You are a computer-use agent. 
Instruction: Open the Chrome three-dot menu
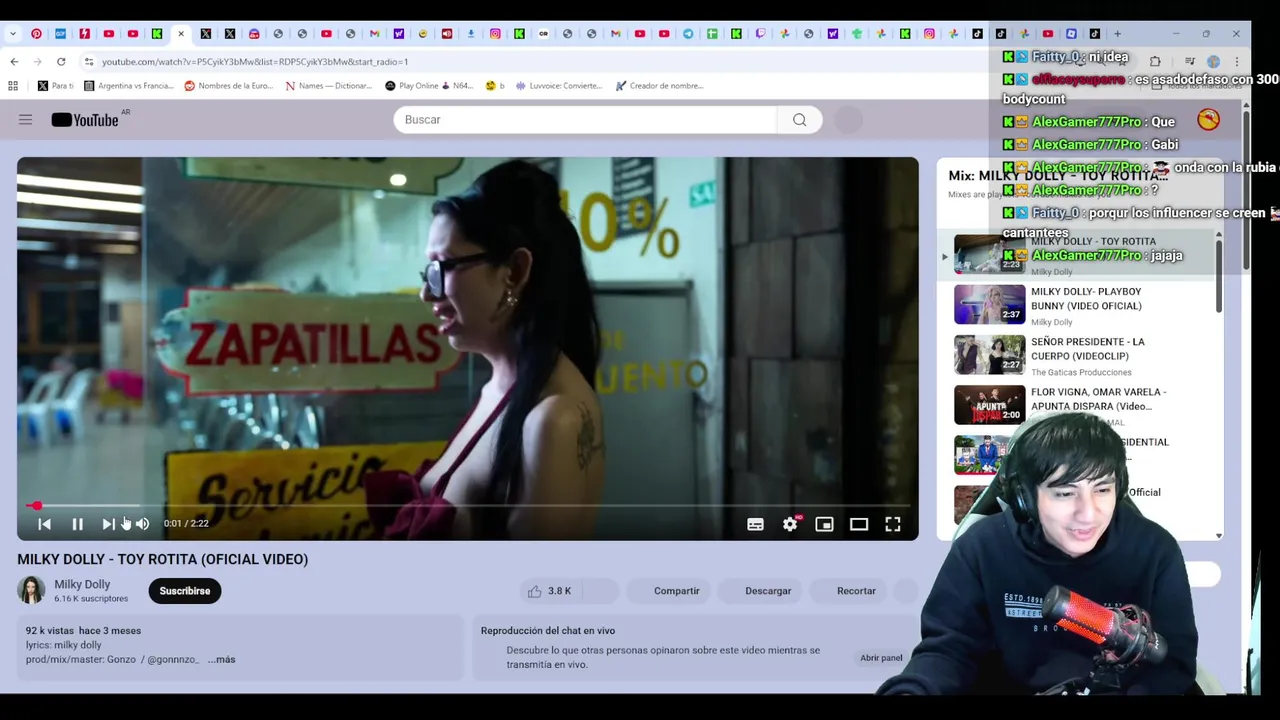1237,61
